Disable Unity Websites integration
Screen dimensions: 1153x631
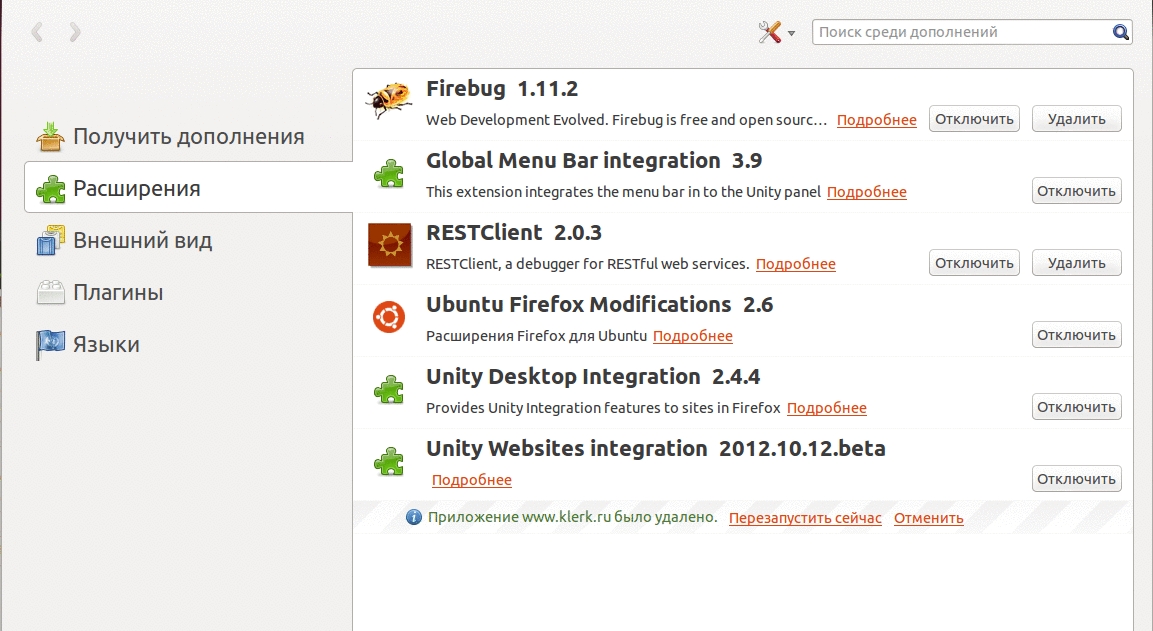(x=1077, y=480)
